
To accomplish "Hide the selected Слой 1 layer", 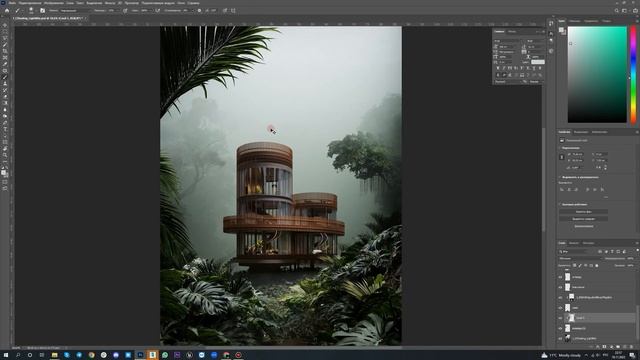I will (560, 318).
